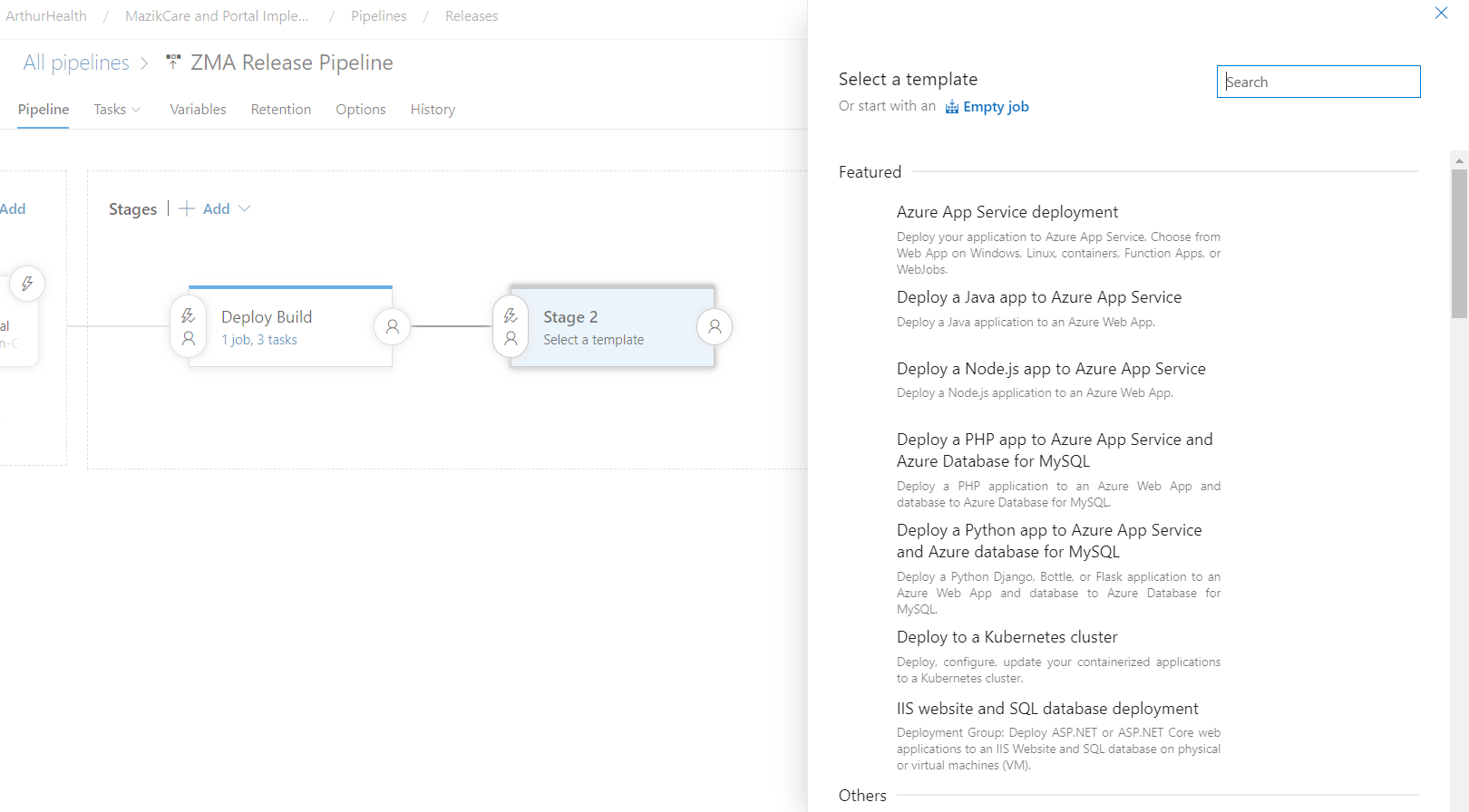Click the template Search field
1469x812 pixels.
click(1318, 82)
